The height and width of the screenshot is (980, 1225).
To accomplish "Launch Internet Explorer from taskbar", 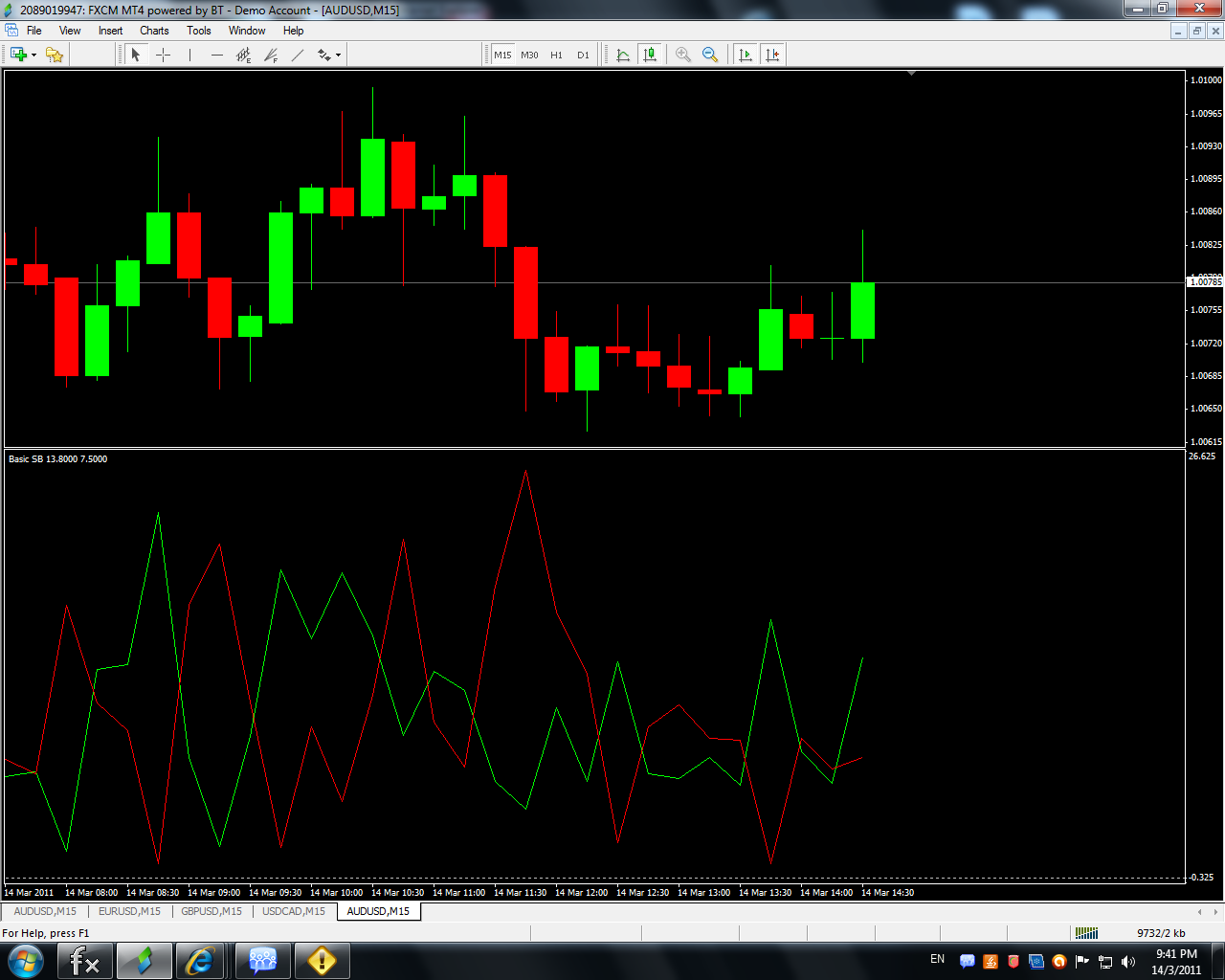I will (200, 961).
